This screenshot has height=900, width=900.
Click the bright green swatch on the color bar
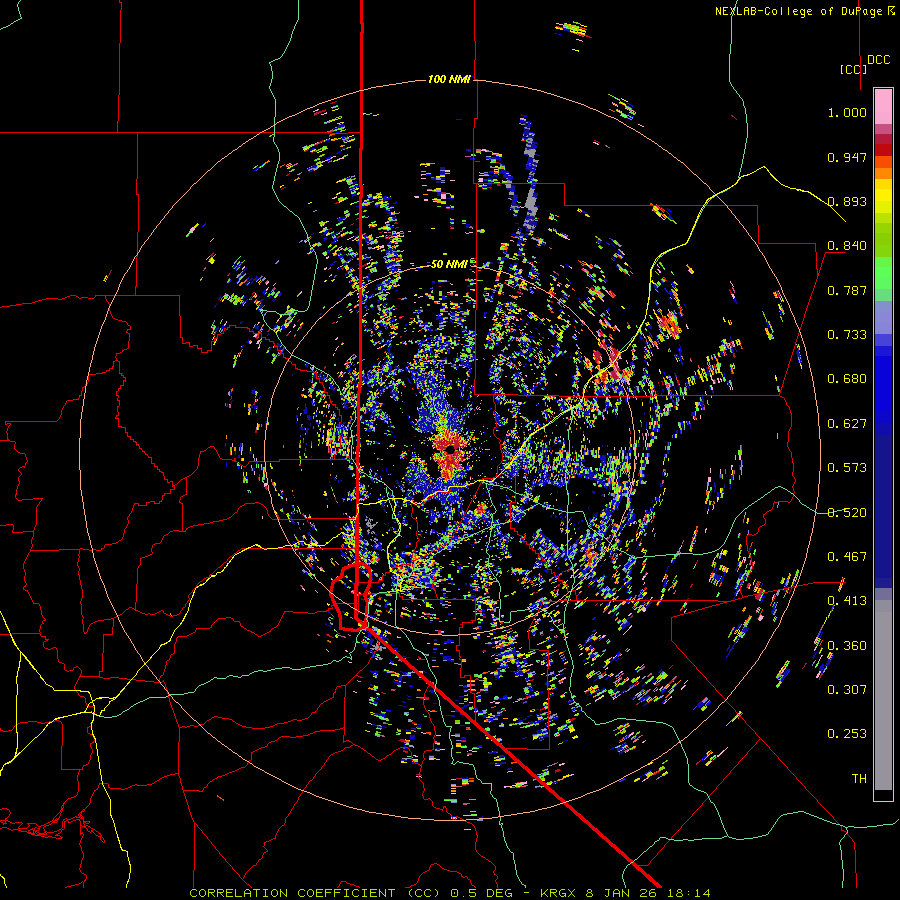point(883,273)
